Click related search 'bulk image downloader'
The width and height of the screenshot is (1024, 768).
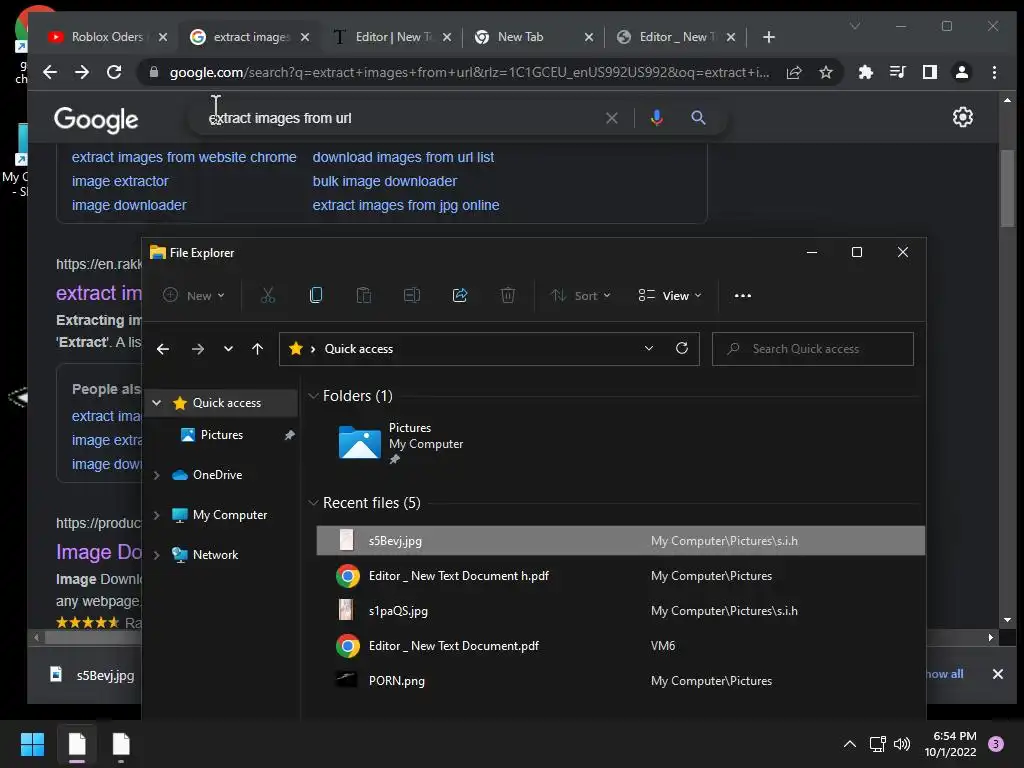(385, 182)
